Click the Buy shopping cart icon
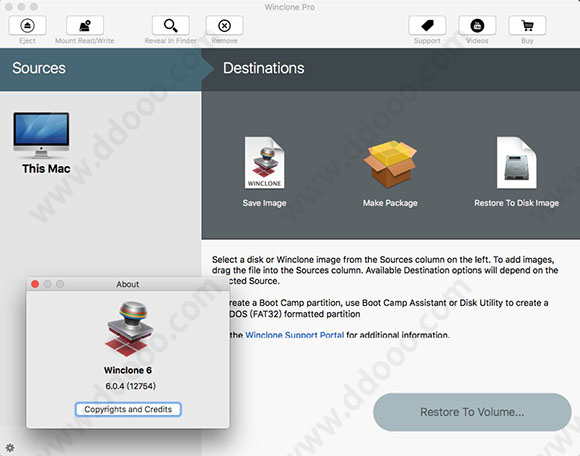Viewport: 580px width, 456px height. [527, 26]
